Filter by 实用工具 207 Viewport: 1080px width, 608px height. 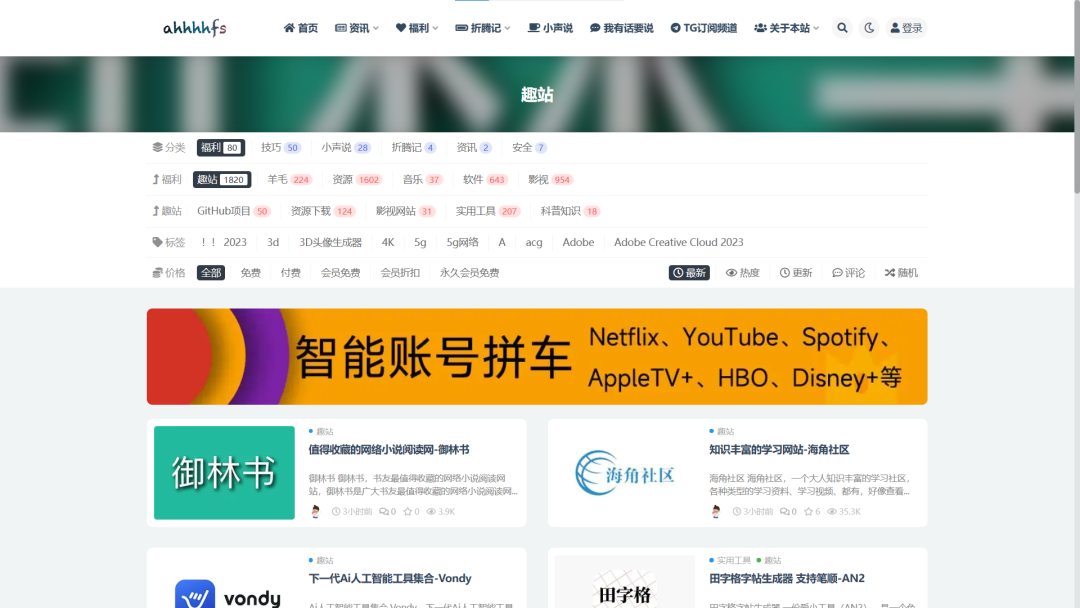tap(488, 211)
